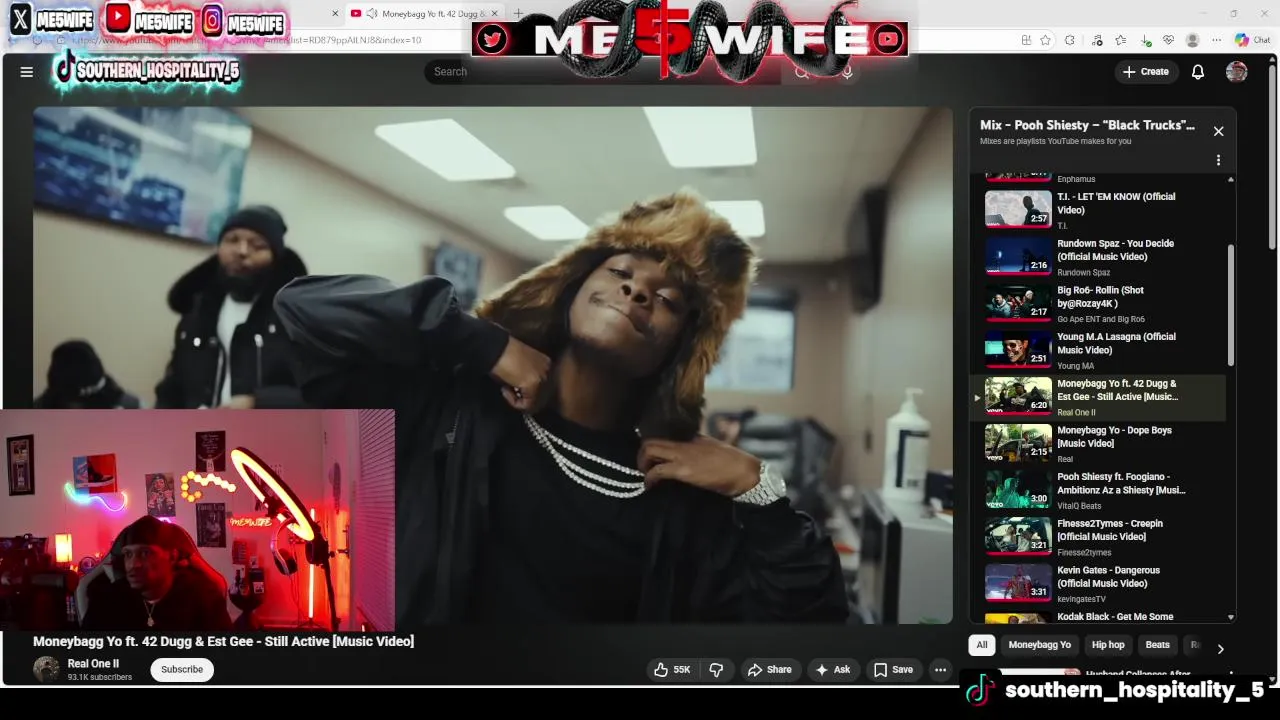Select Moneybagg Yo - Dope Boys playlist entry

point(1100,444)
